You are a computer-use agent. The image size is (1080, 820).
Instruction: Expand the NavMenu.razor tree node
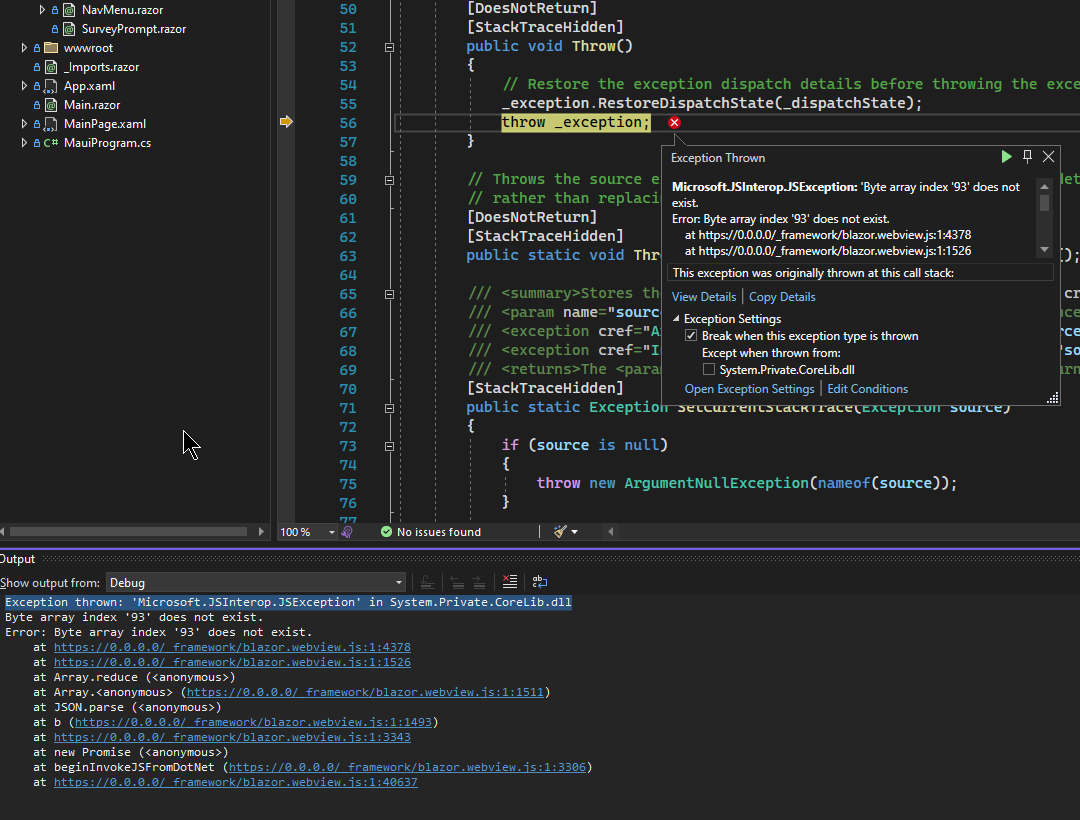click(x=42, y=10)
